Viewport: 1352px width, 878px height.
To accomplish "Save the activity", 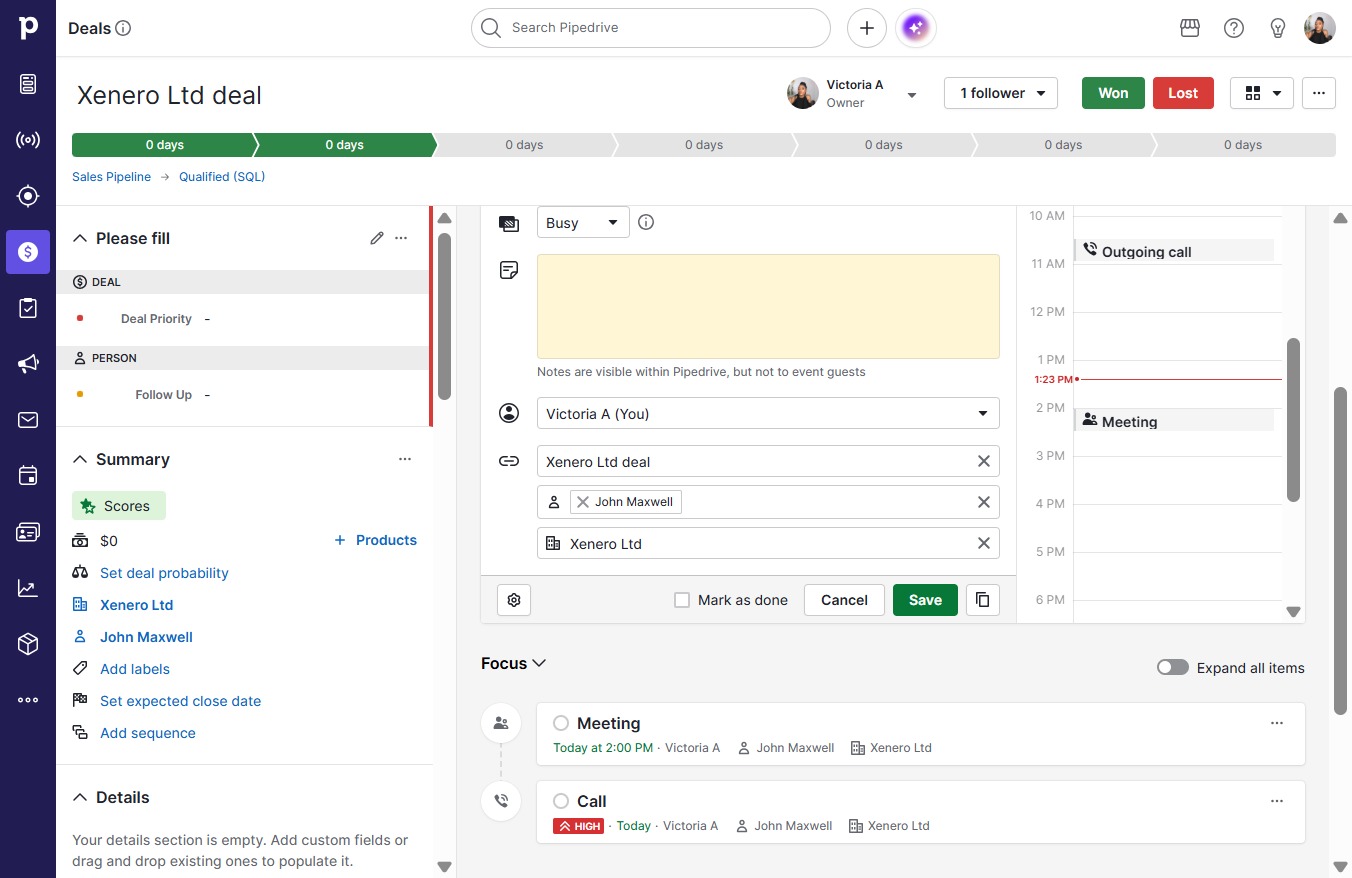I will [925, 600].
